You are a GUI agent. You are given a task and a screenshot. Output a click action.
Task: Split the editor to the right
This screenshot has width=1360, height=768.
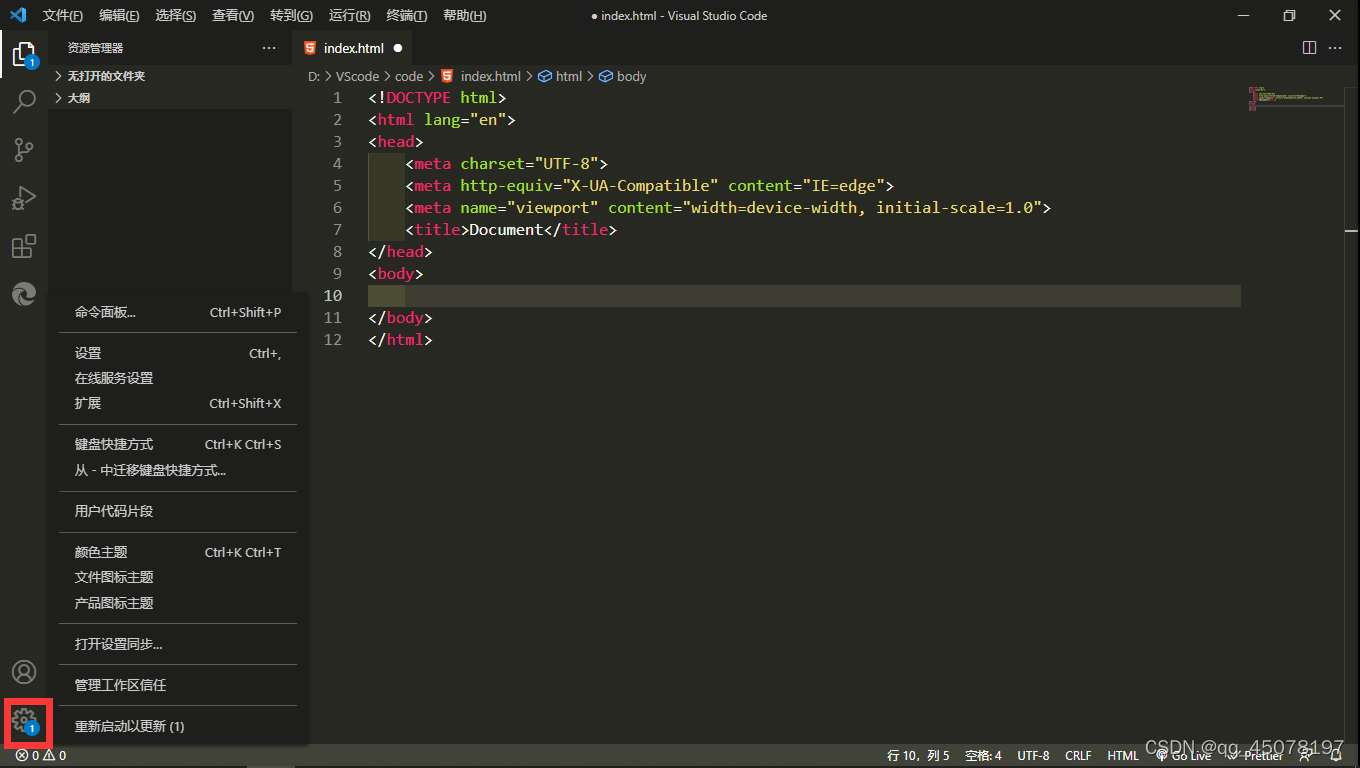click(x=1309, y=48)
